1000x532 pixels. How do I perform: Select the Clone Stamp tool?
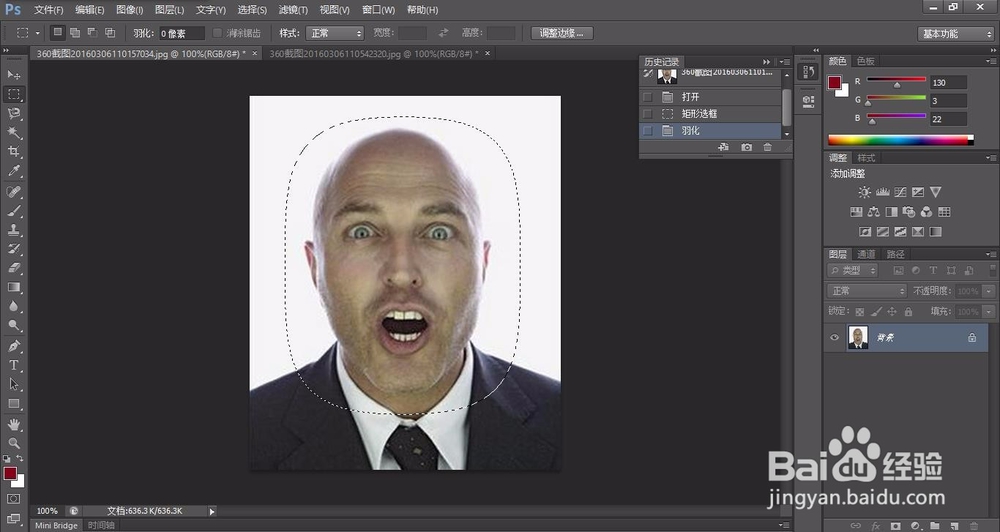13,230
